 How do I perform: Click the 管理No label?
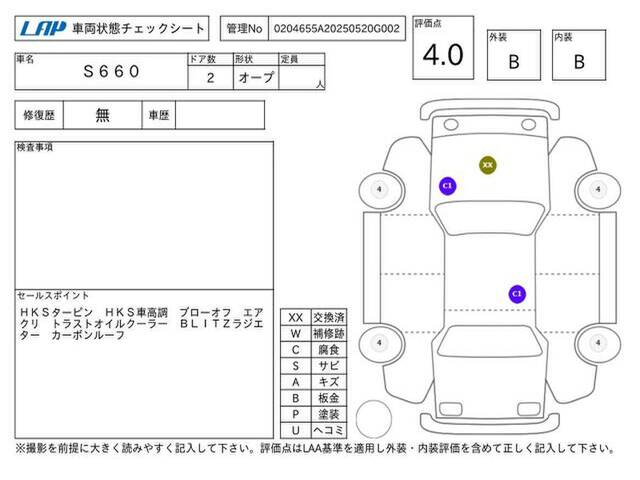(244, 29)
